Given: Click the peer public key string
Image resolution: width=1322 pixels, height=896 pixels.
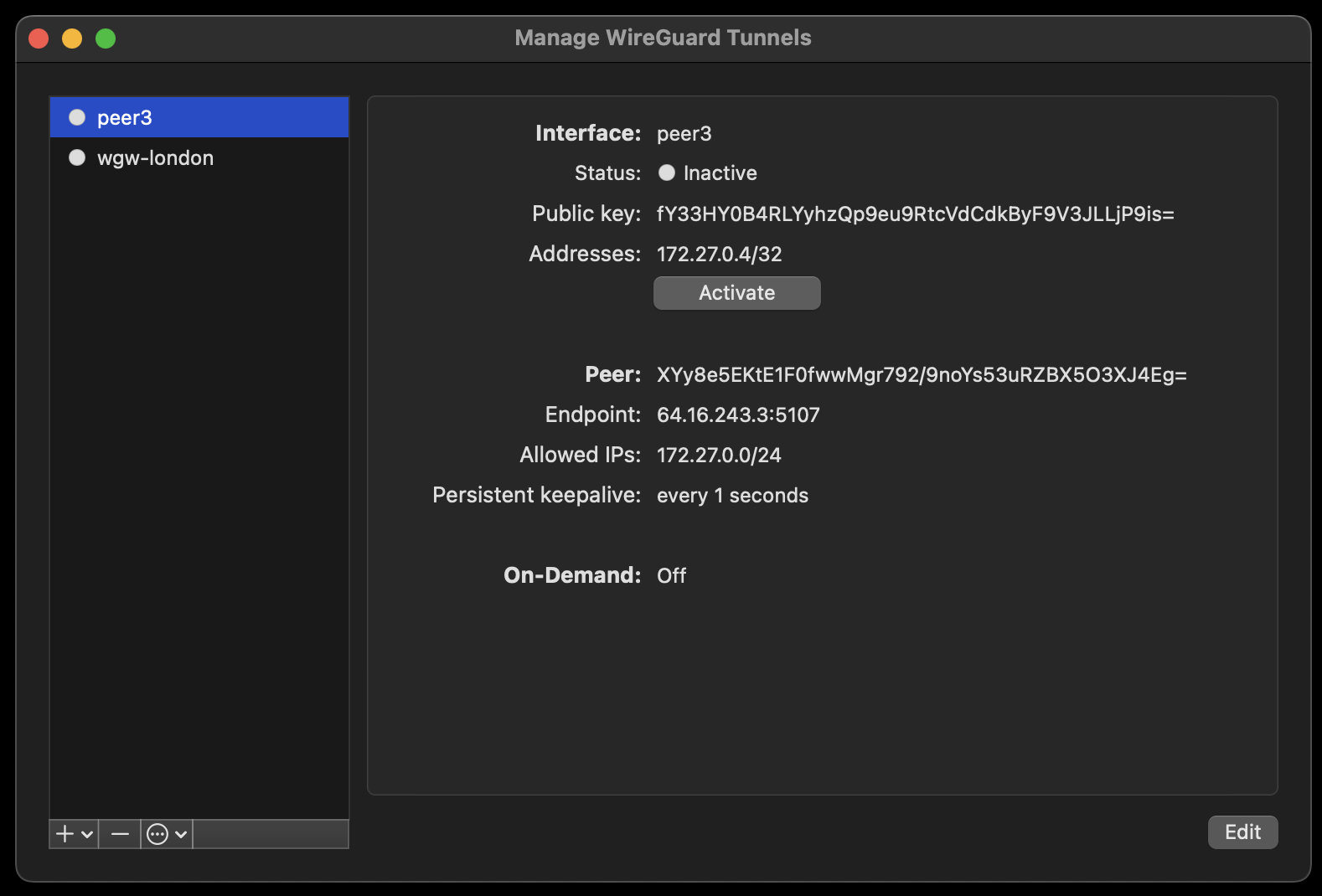Looking at the screenshot, I should [922, 374].
